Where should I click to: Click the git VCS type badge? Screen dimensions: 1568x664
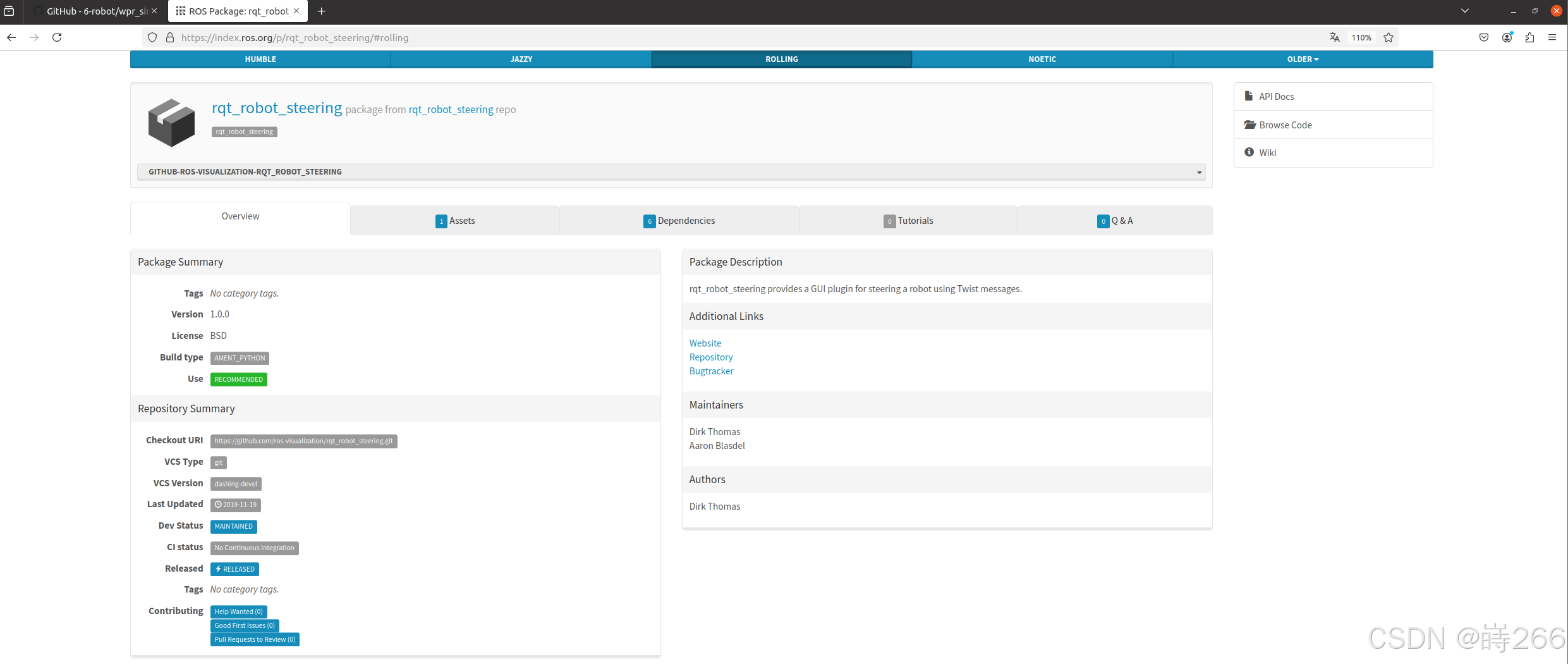[x=218, y=462]
